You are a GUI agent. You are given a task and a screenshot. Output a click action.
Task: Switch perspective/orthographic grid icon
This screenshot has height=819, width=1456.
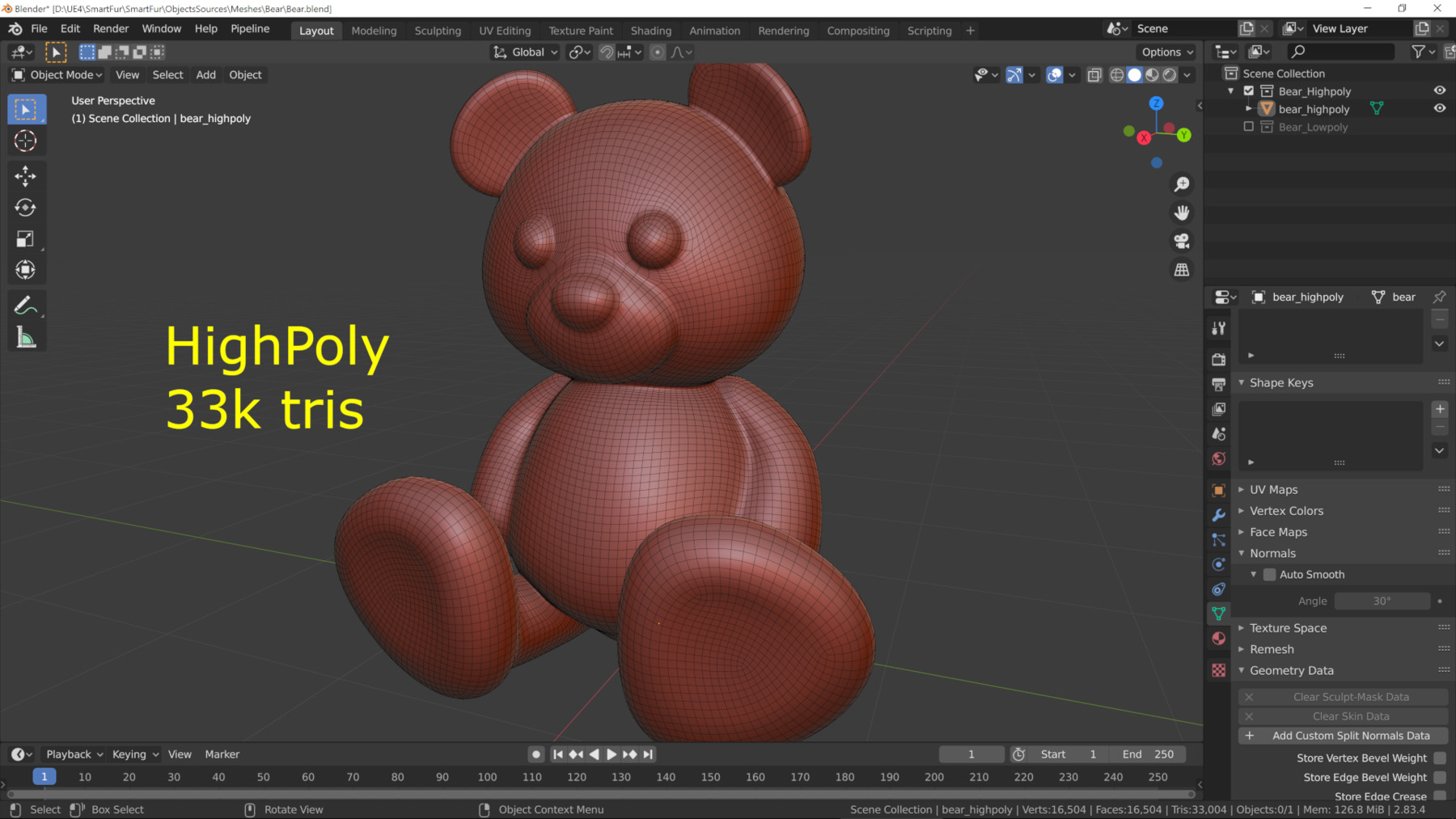[x=1182, y=269]
